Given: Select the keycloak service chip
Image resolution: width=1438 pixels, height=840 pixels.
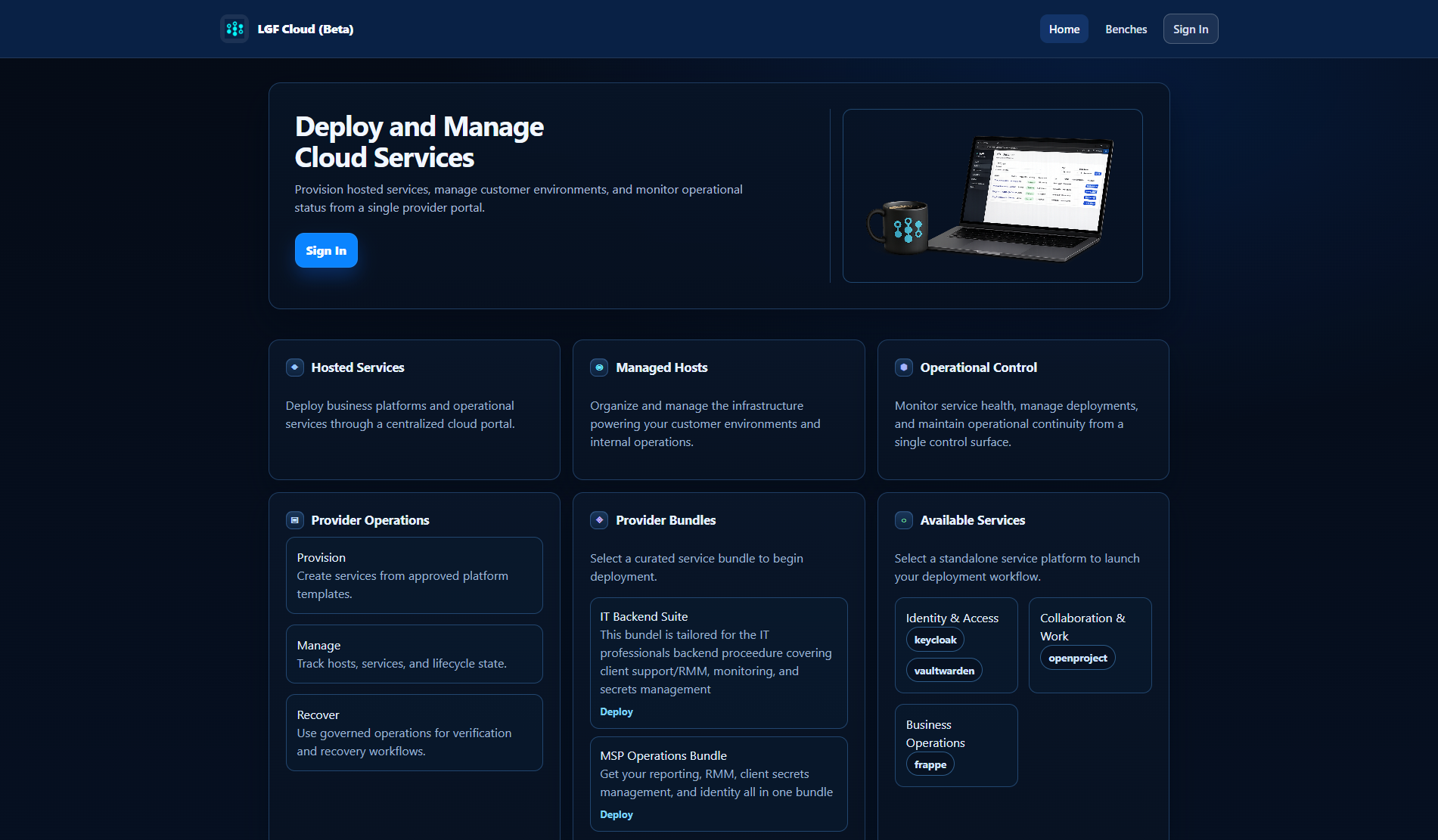Looking at the screenshot, I should [x=936, y=640].
